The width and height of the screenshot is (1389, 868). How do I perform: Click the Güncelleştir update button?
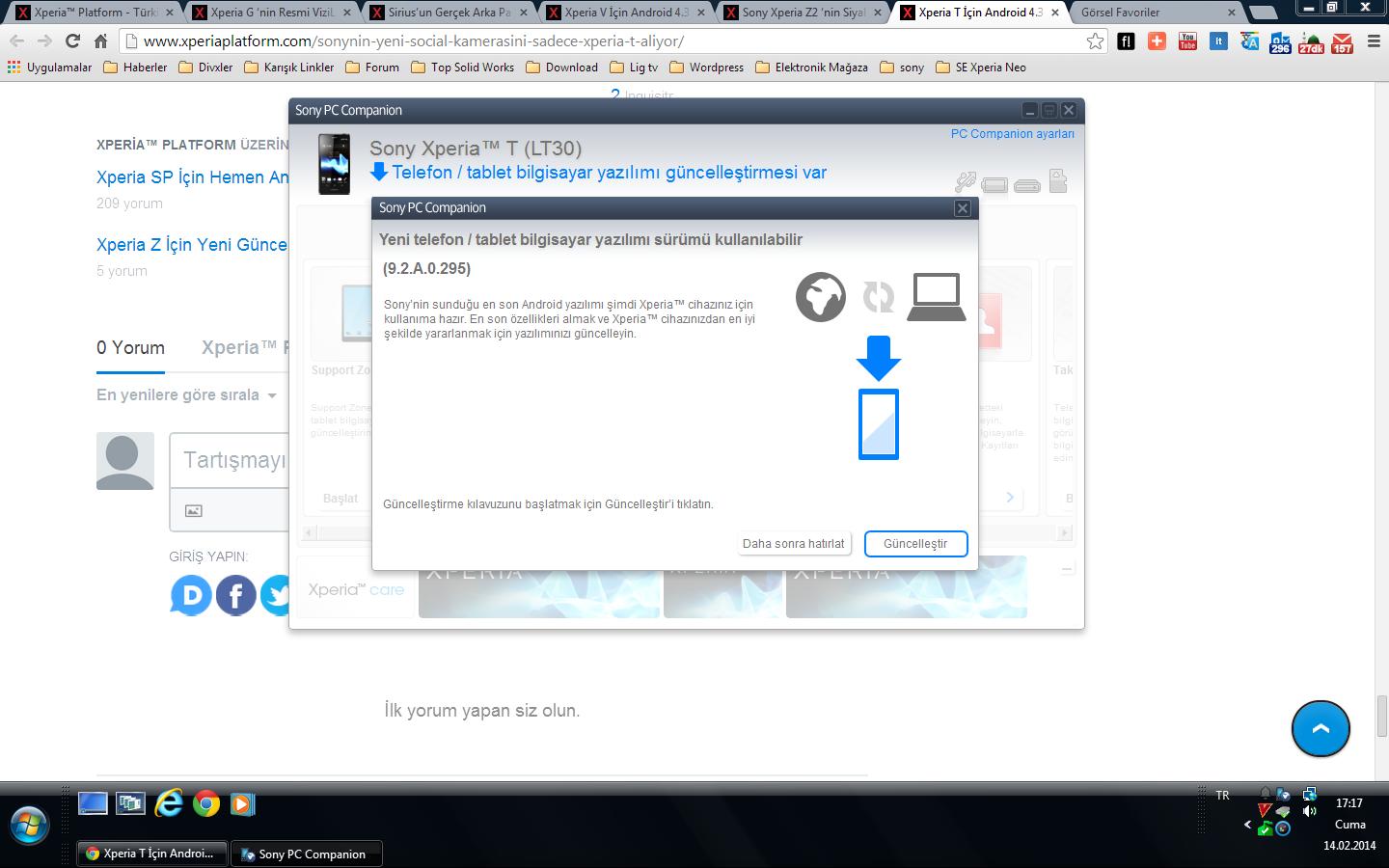pyautogui.click(x=915, y=544)
